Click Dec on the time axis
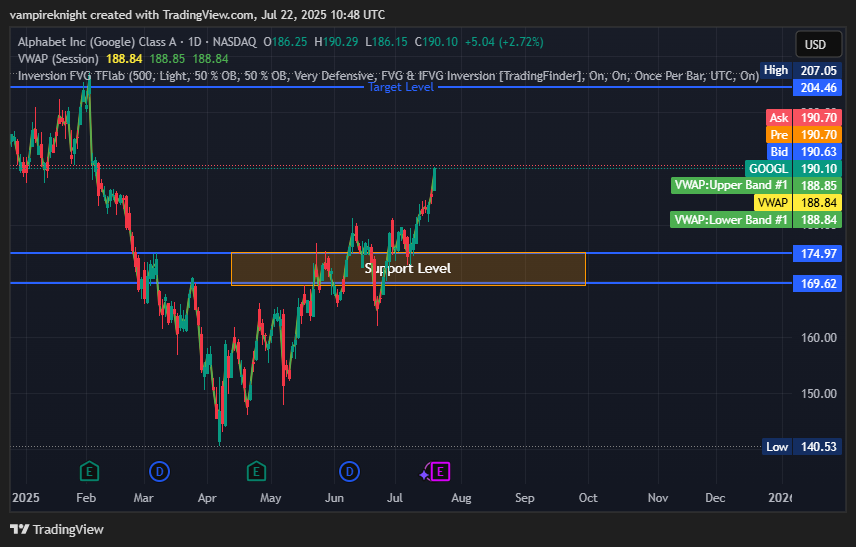Viewport: 856px width, 547px height. [x=715, y=498]
